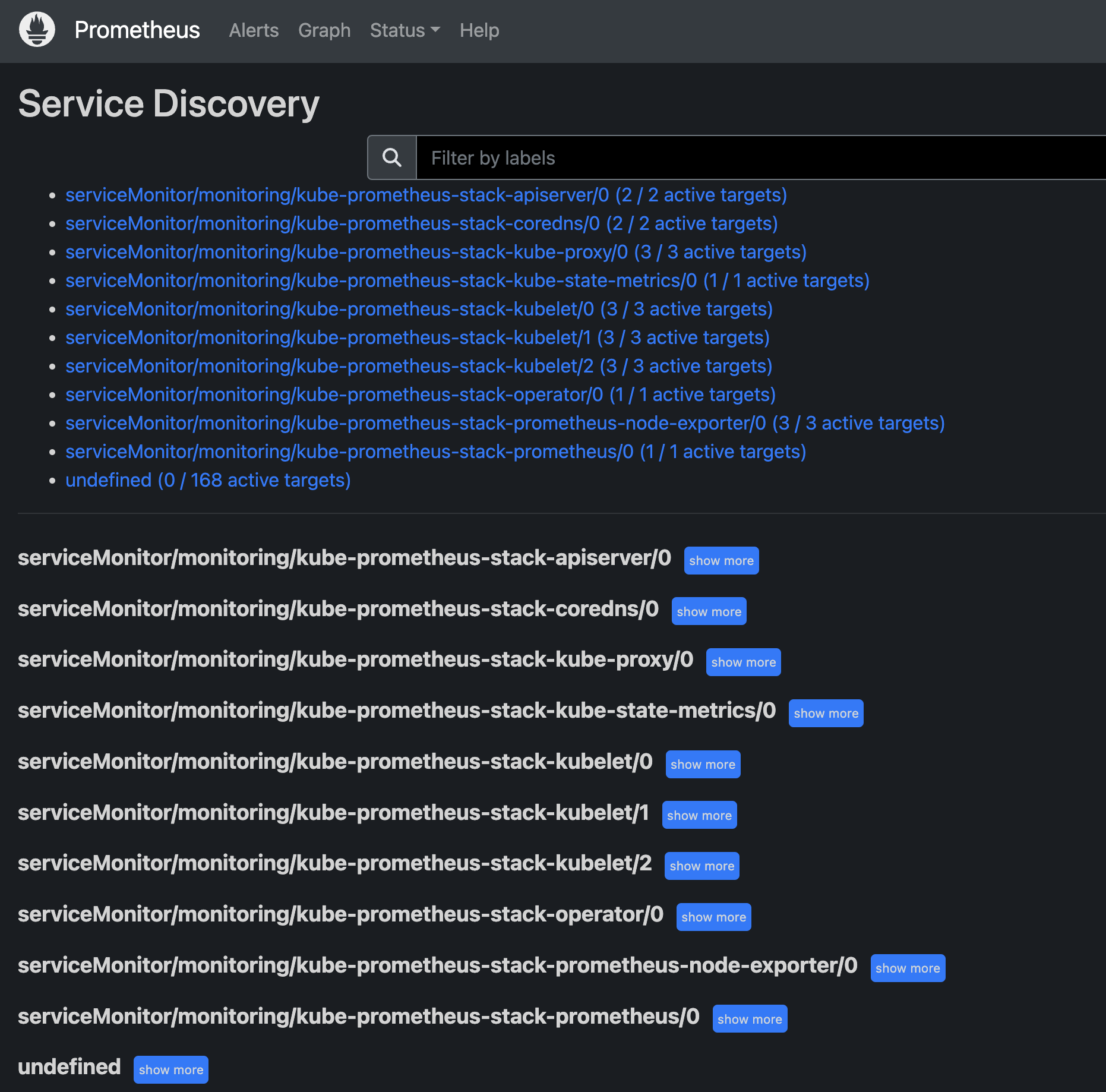Jump to operator/0 active targets link
The image size is (1106, 1092).
pos(421,394)
